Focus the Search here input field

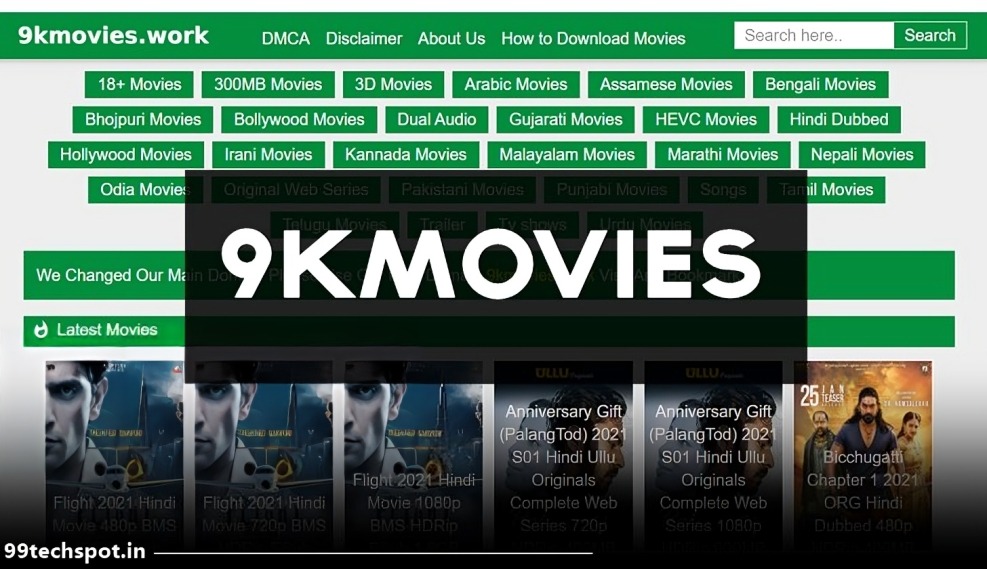pos(814,35)
